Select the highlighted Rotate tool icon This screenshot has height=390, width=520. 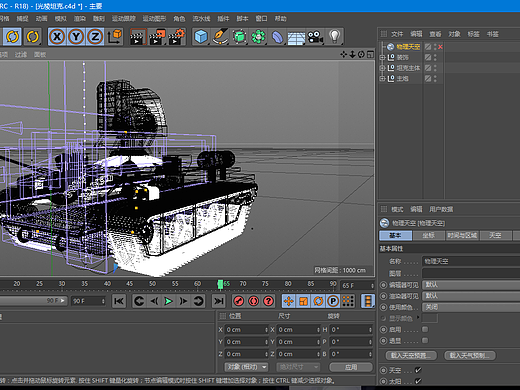12,36
